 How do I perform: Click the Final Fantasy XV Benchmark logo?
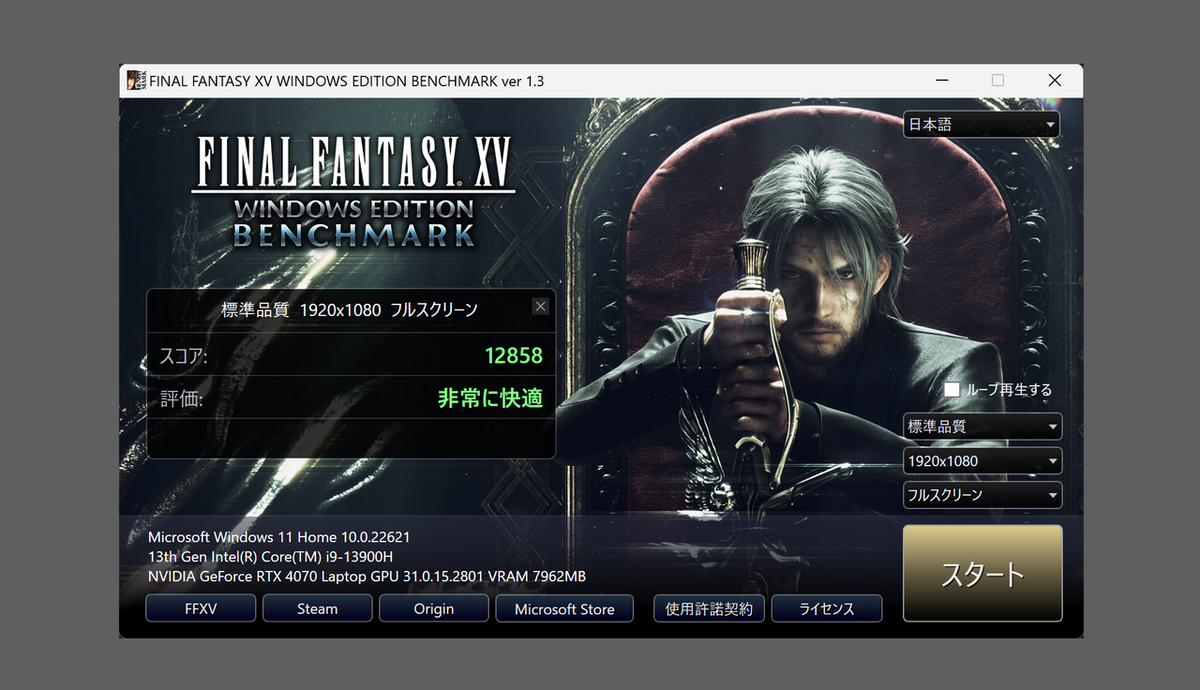tap(353, 191)
